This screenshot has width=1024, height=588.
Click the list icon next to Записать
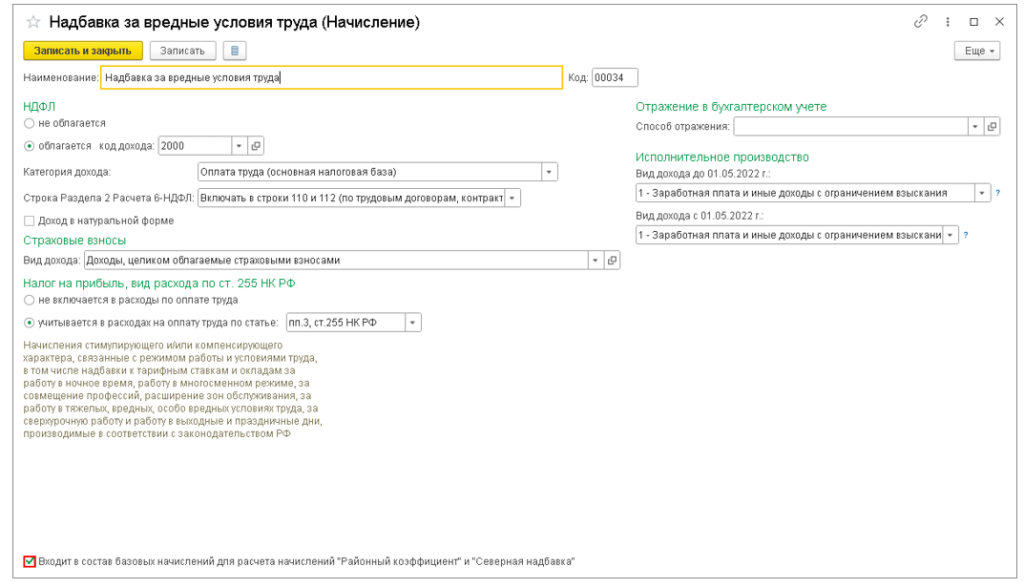pos(233,50)
